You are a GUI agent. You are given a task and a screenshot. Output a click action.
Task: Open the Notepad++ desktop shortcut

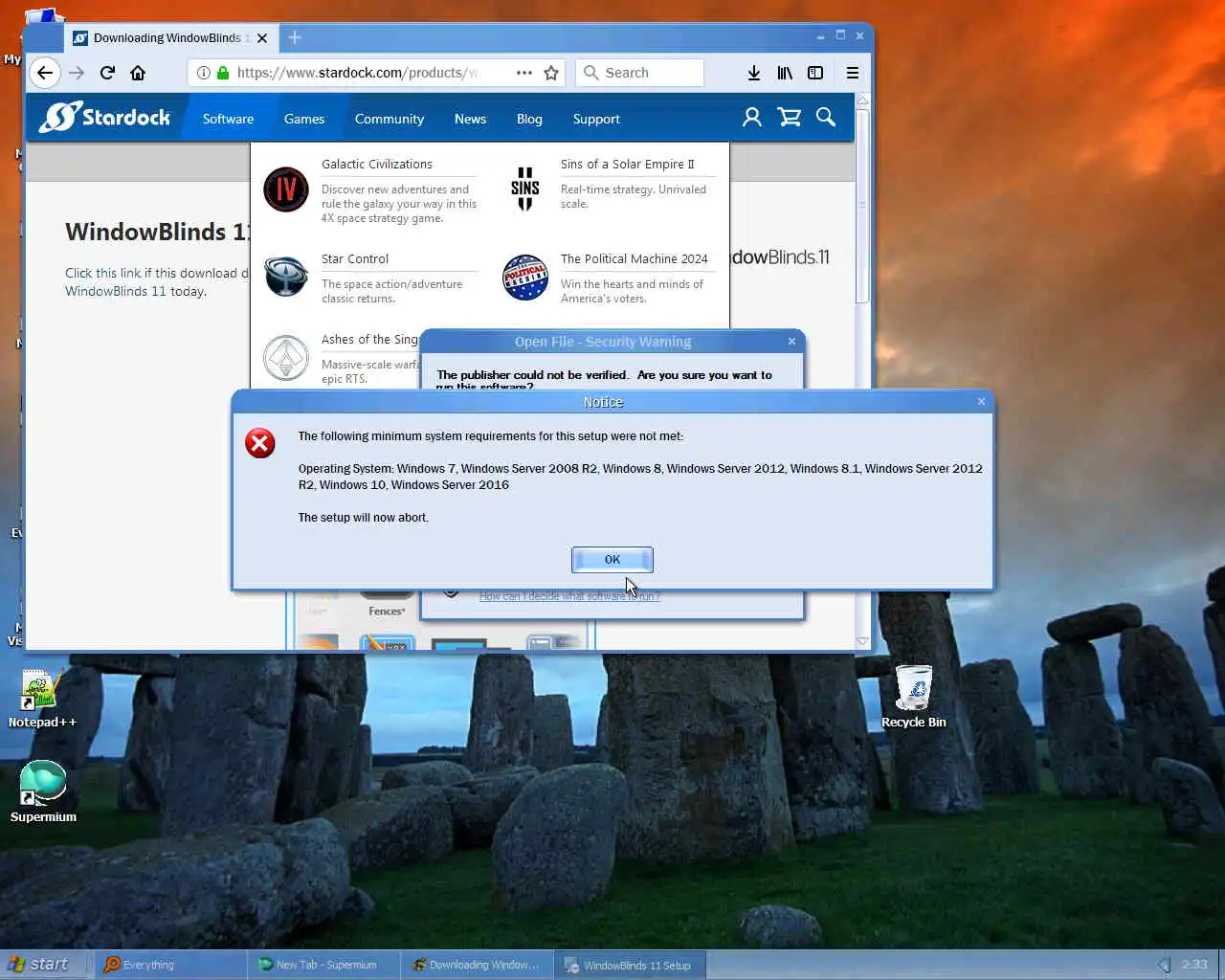point(42,699)
